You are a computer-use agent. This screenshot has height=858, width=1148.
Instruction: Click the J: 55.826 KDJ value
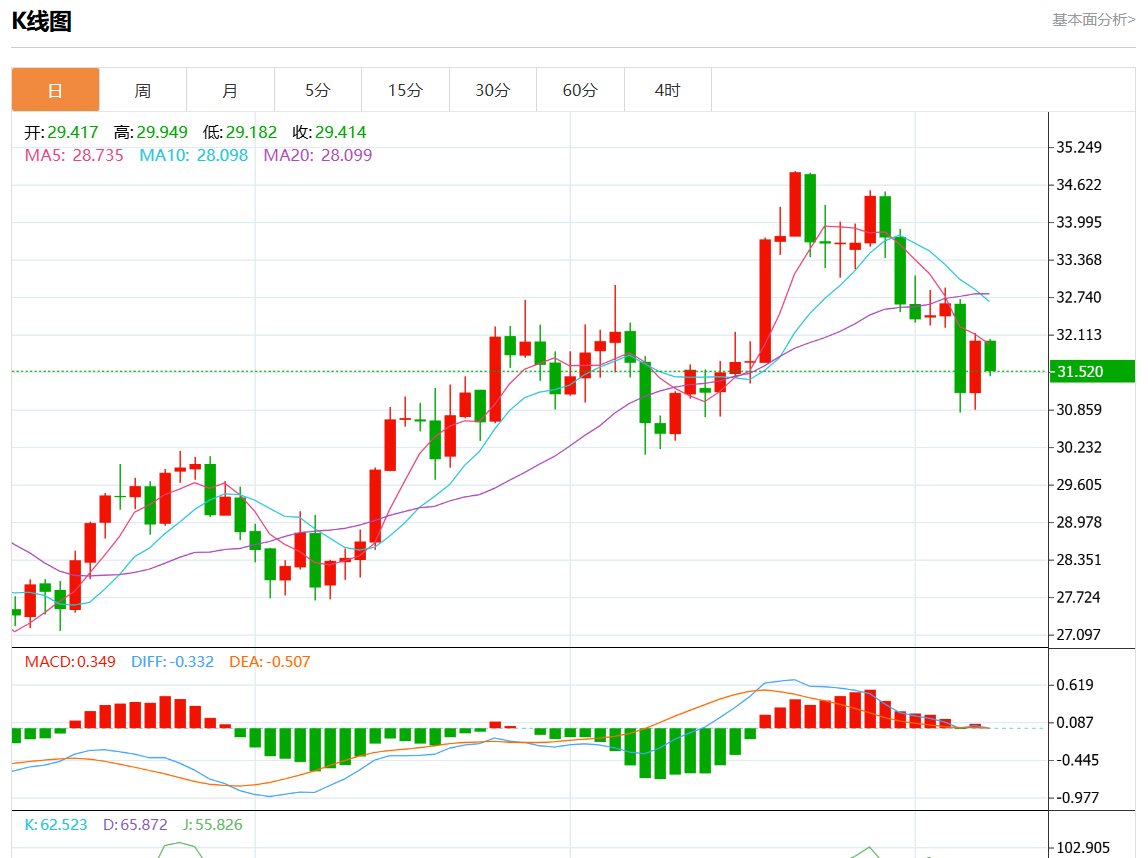click(x=212, y=824)
